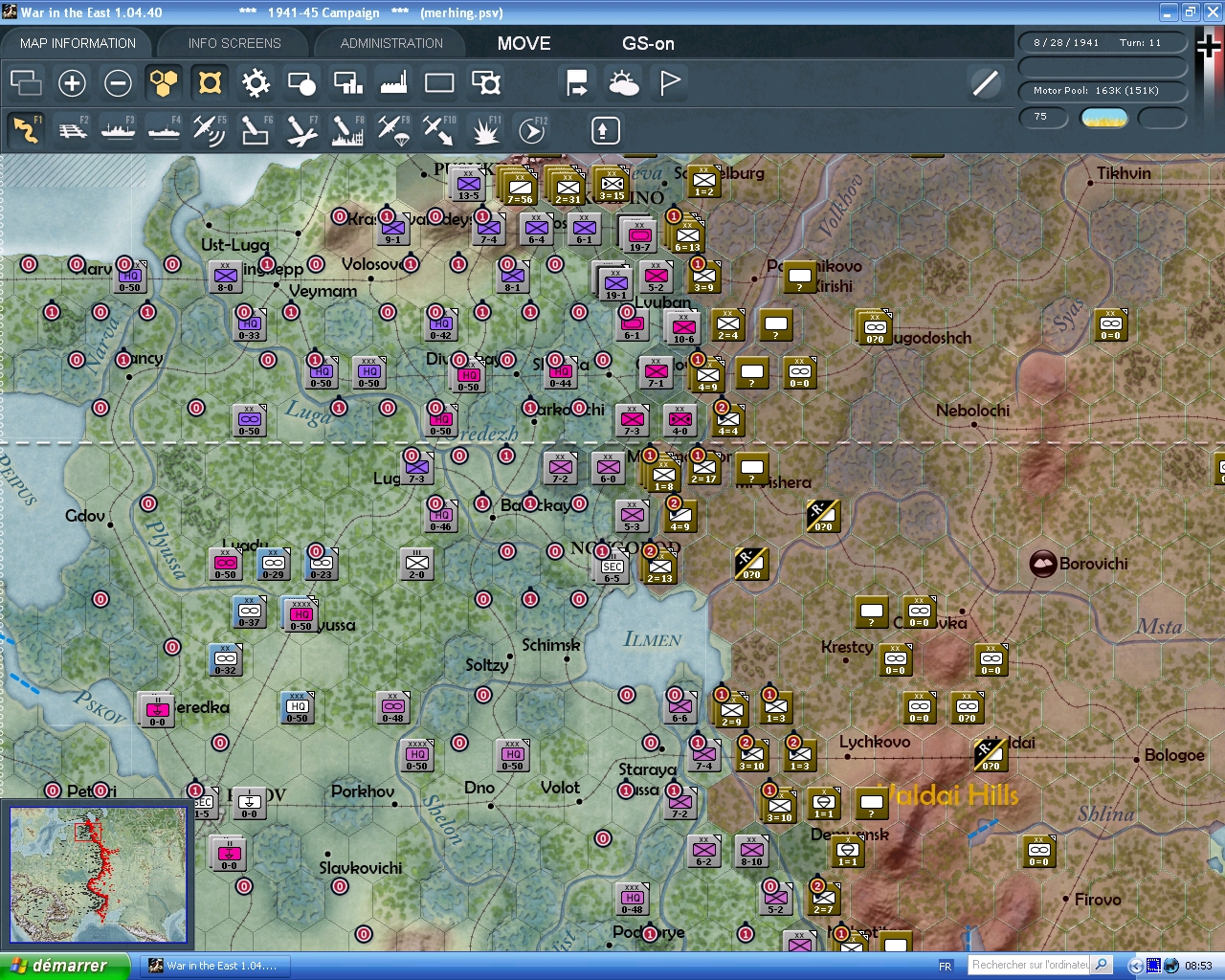
Task: Select the Soviet 7=56 unit stack
Action: [x=520, y=187]
